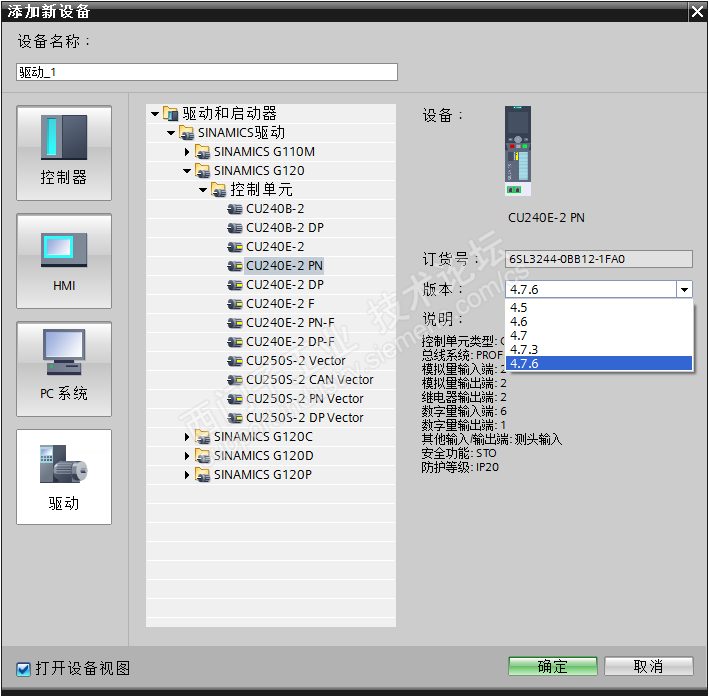The height and width of the screenshot is (697, 709).
Task: Open the 版本 version dropdown arrow
Action: [684, 289]
